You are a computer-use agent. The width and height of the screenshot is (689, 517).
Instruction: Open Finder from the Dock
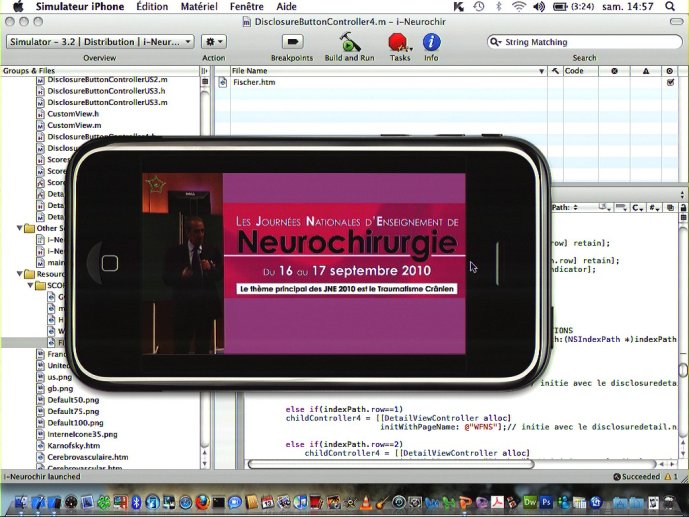pos(21,502)
